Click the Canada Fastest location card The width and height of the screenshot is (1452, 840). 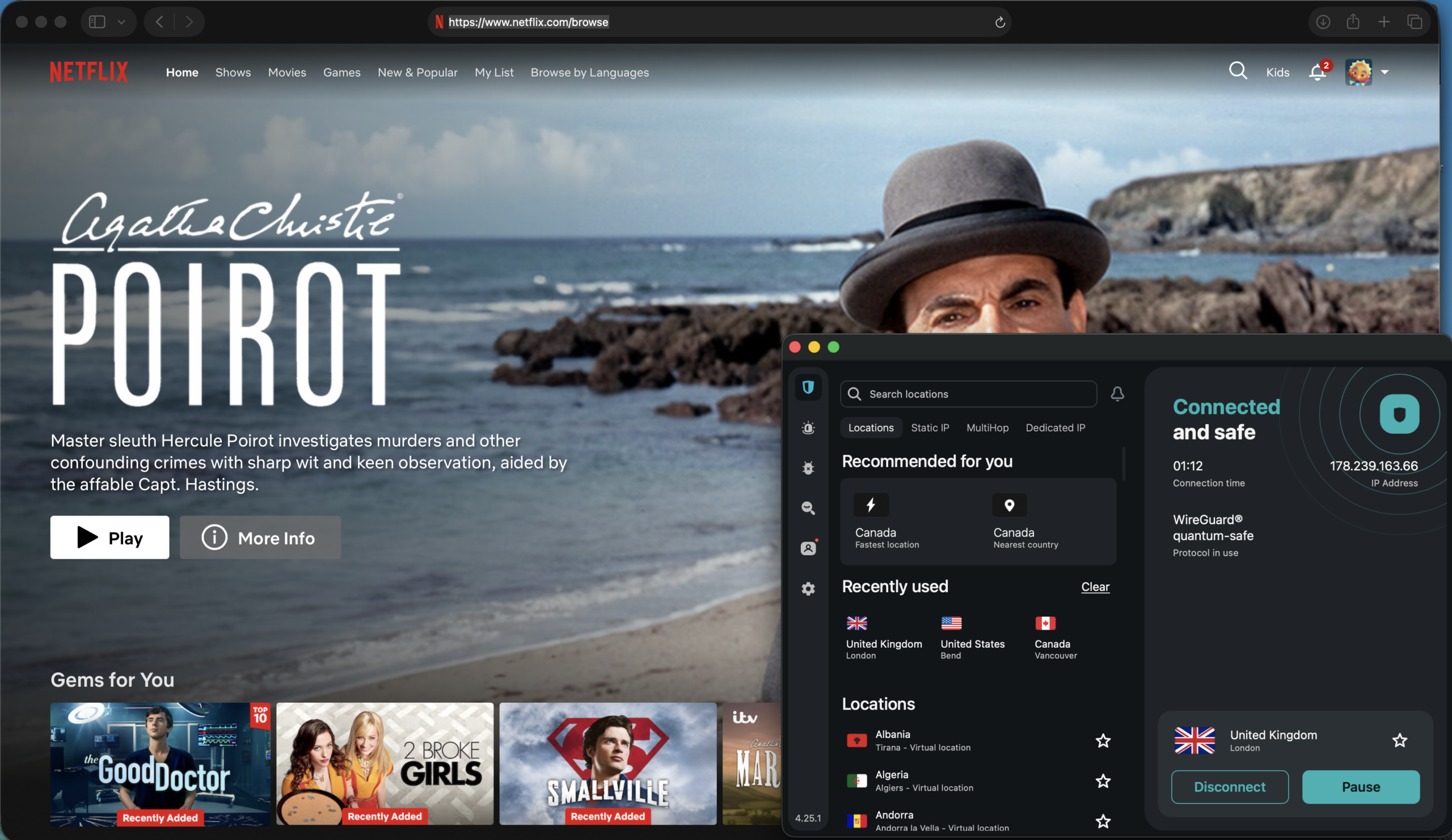(909, 521)
